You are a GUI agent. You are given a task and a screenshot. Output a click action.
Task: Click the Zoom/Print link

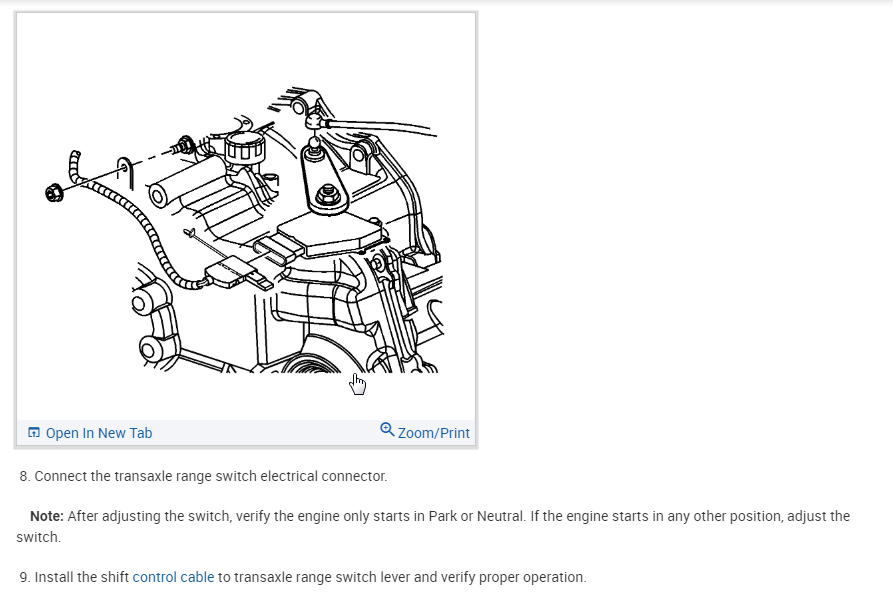[433, 433]
